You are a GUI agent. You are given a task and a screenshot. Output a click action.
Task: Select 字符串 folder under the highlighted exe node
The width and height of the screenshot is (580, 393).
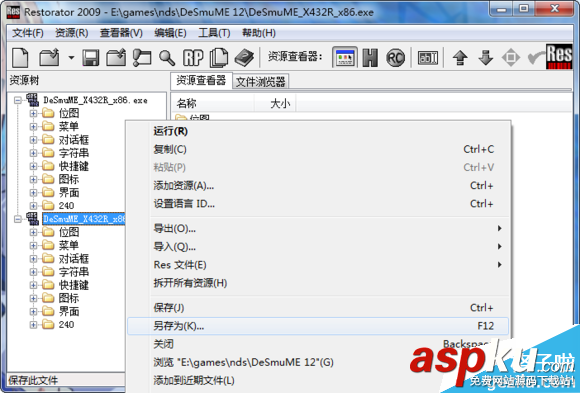[74, 272]
